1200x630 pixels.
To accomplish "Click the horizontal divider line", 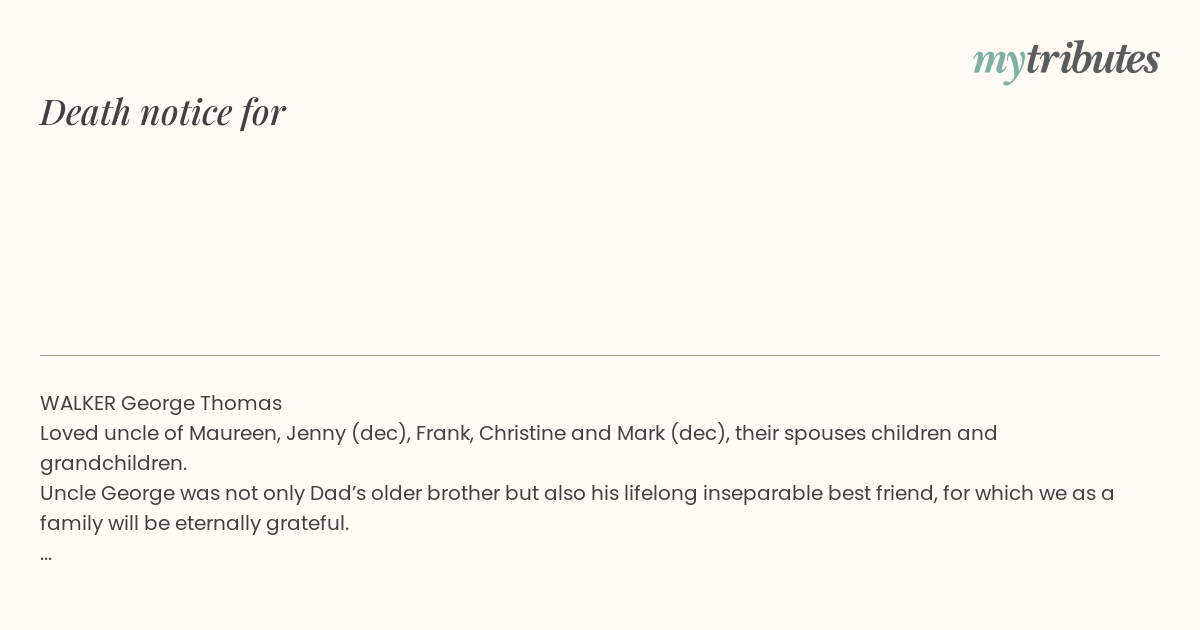I will coord(600,355).
